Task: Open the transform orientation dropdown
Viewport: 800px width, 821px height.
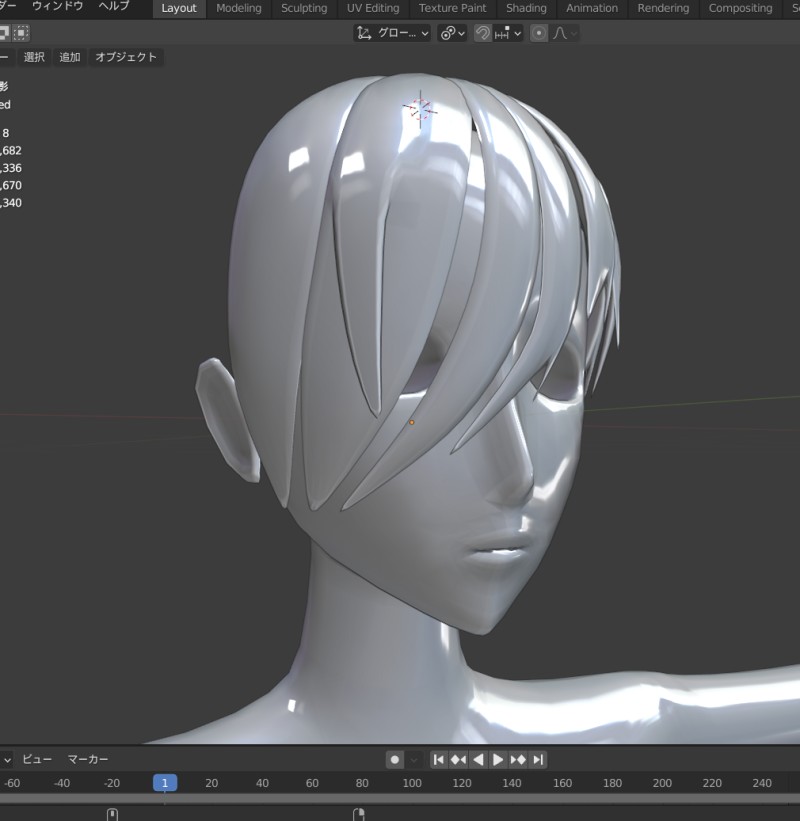Action: [x=393, y=33]
